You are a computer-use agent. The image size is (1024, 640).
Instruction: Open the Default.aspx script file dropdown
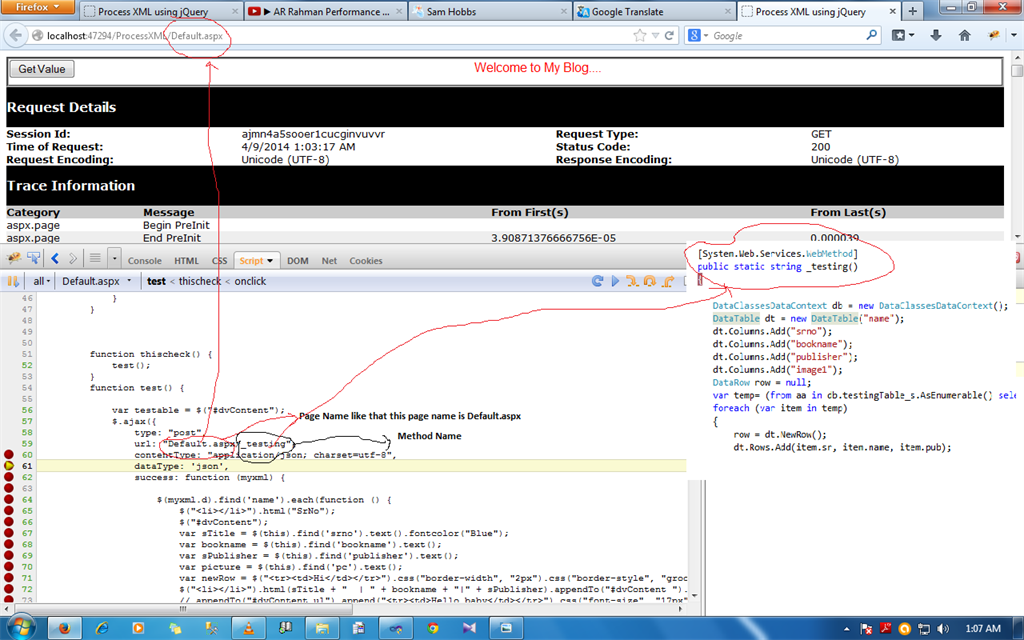(97, 281)
